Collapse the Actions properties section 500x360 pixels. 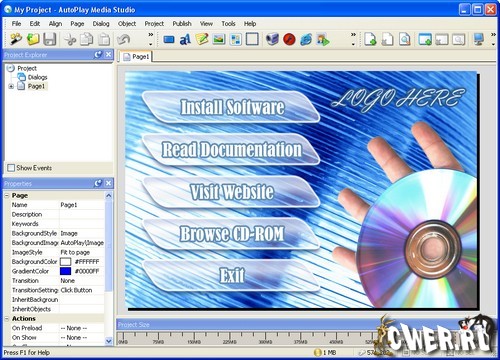pos(7,319)
